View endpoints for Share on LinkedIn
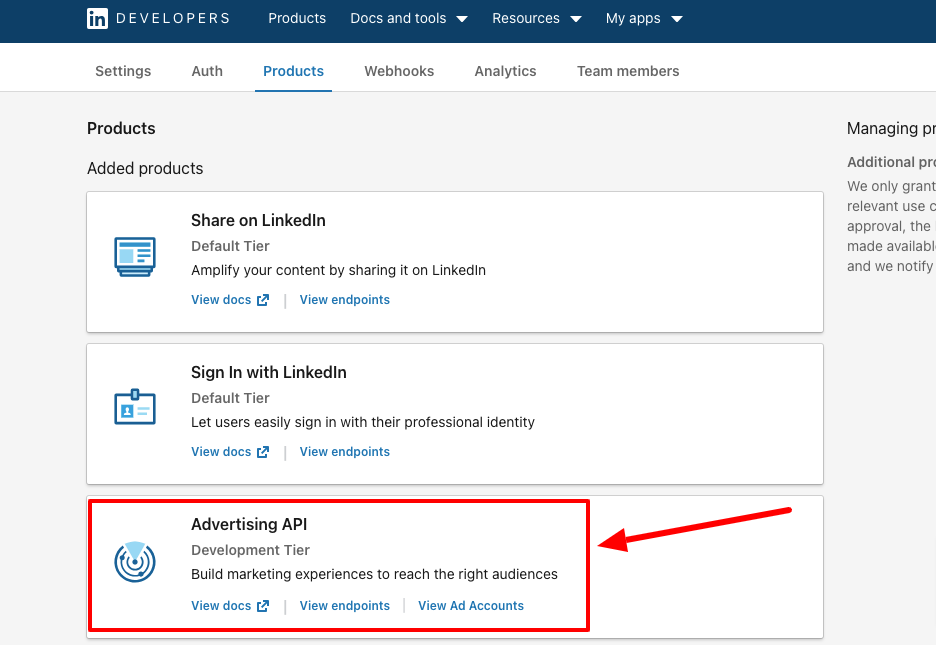 coord(344,300)
